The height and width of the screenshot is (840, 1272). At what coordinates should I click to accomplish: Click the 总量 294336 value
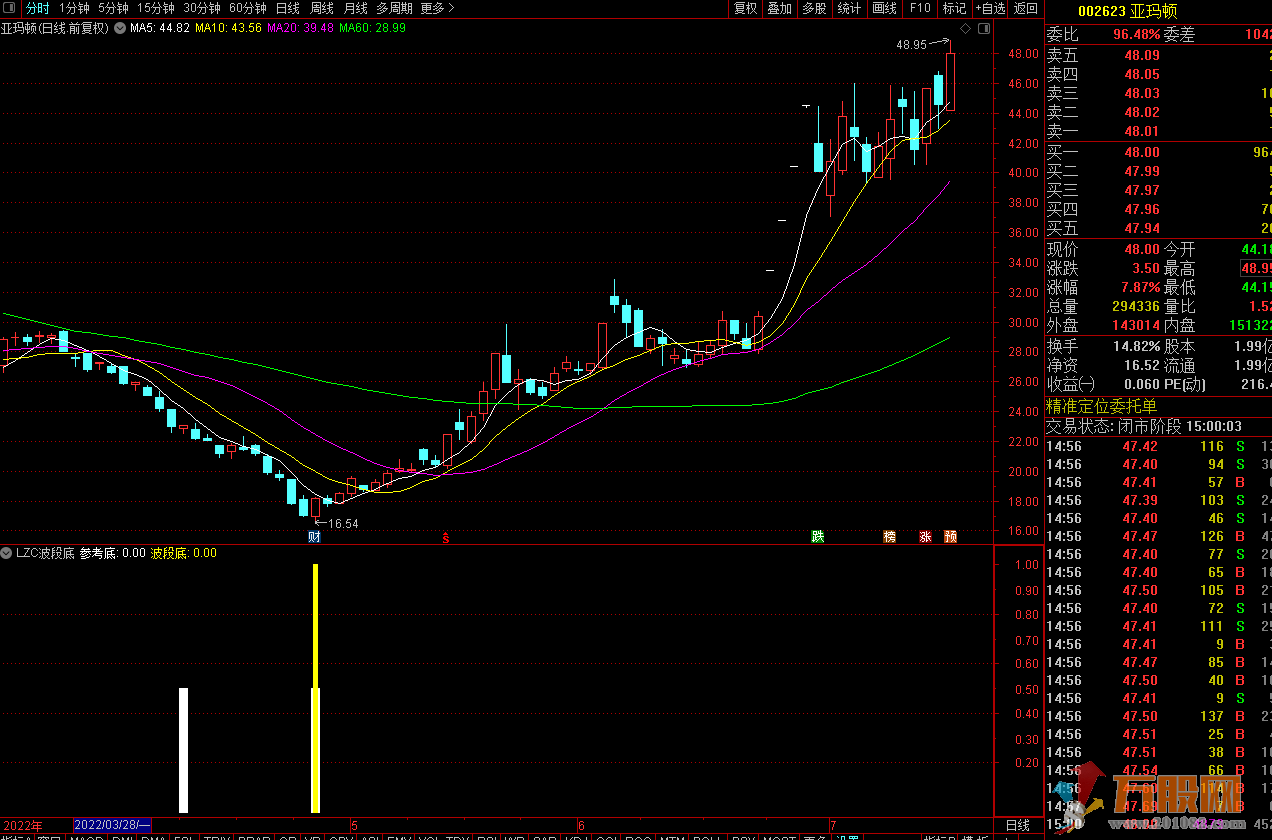coord(1136,307)
